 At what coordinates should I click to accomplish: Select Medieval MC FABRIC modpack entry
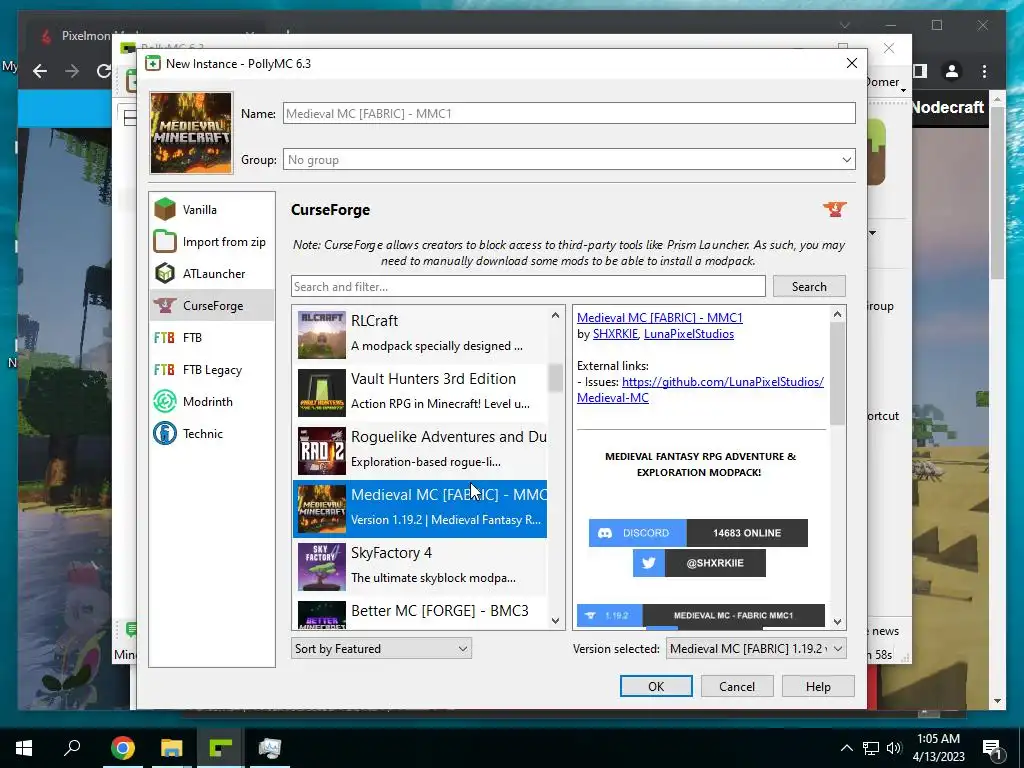click(x=420, y=508)
